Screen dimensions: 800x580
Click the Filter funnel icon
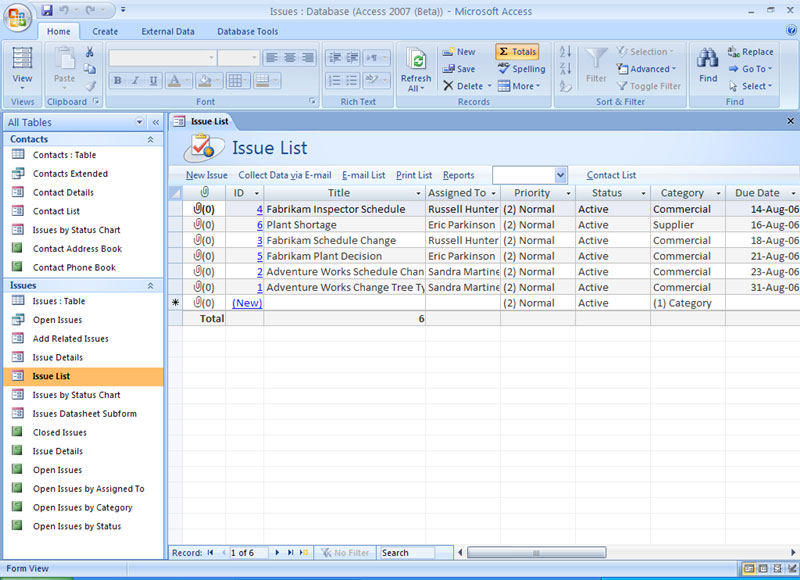point(596,59)
